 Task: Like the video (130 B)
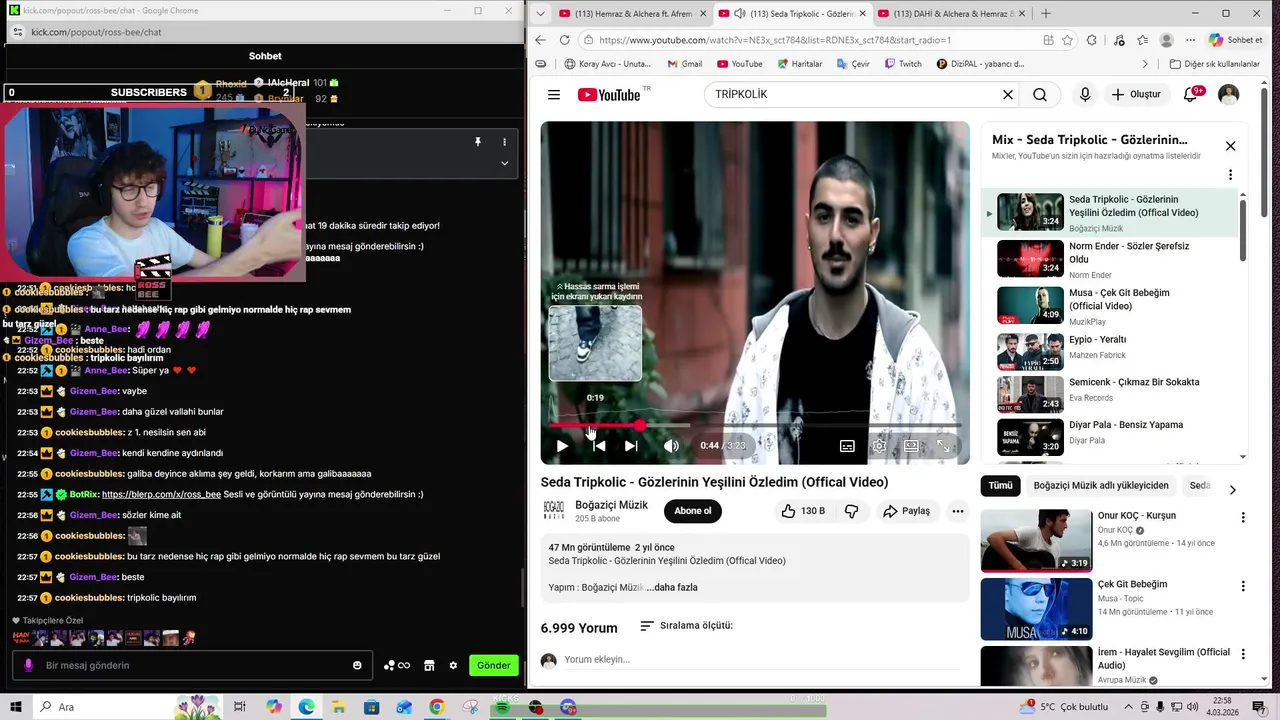pos(805,511)
